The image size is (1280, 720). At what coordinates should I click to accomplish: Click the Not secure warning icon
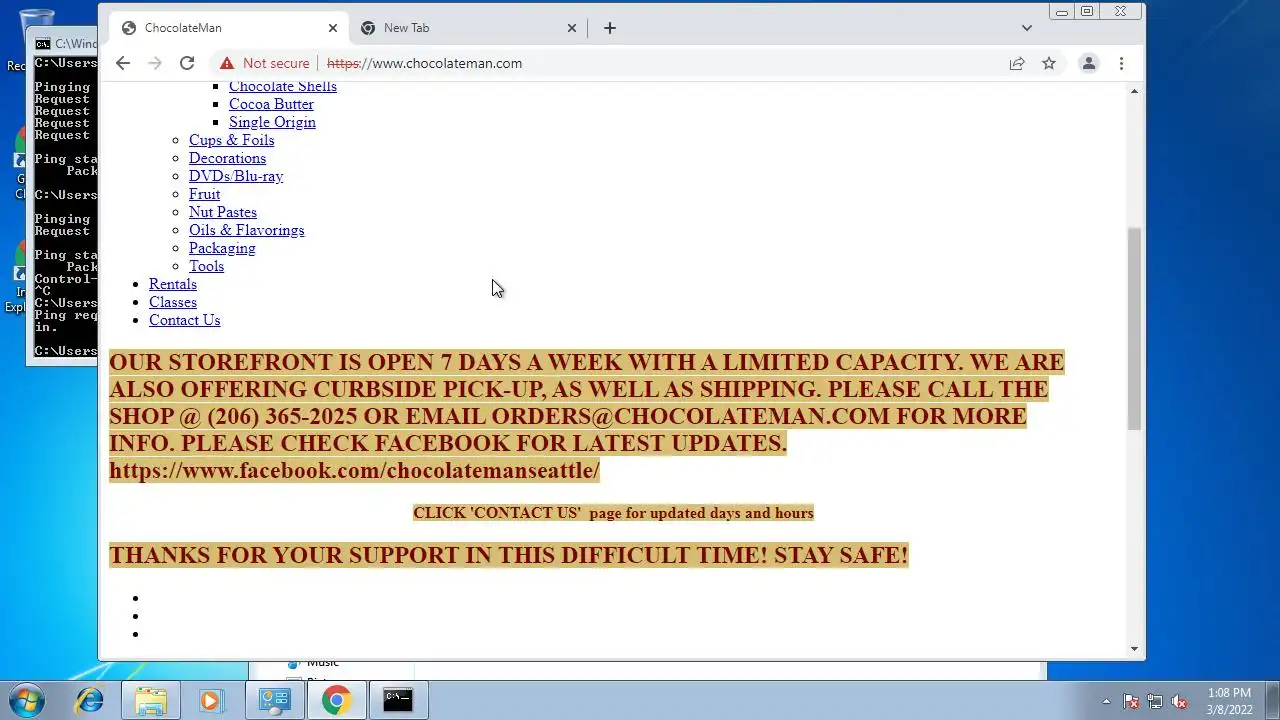click(227, 63)
